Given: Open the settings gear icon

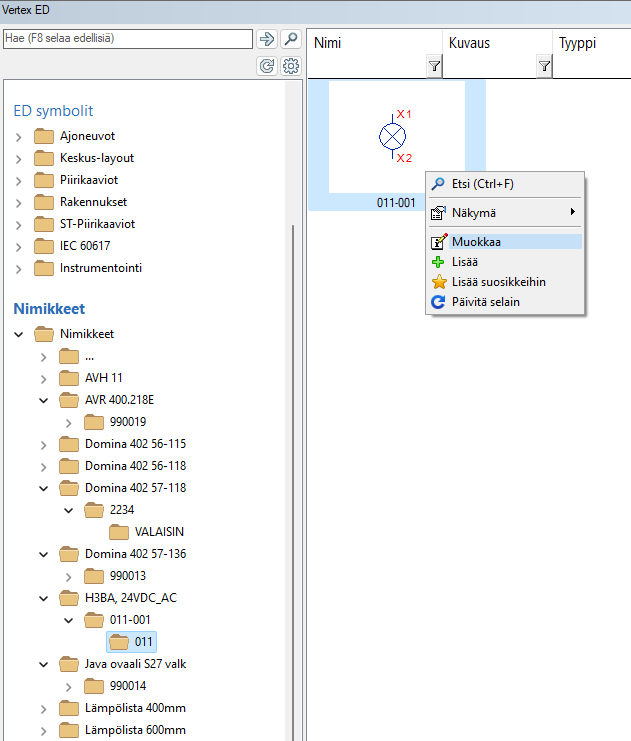Looking at the screenshot, I should coord(291,66).
